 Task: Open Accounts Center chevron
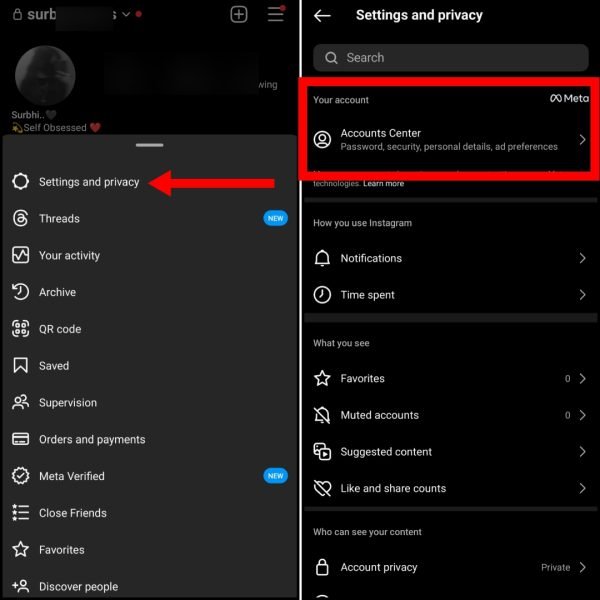click(582, 140)
